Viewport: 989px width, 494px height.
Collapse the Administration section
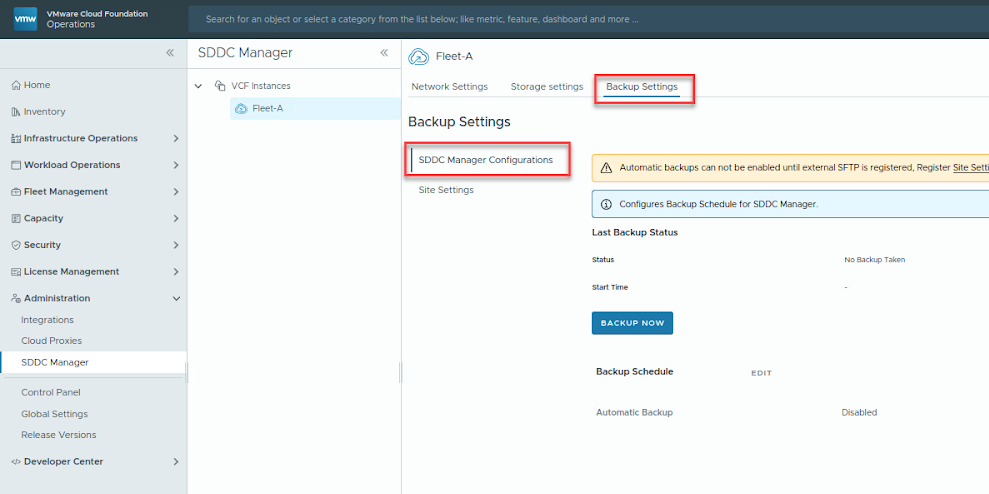point(176,298)
